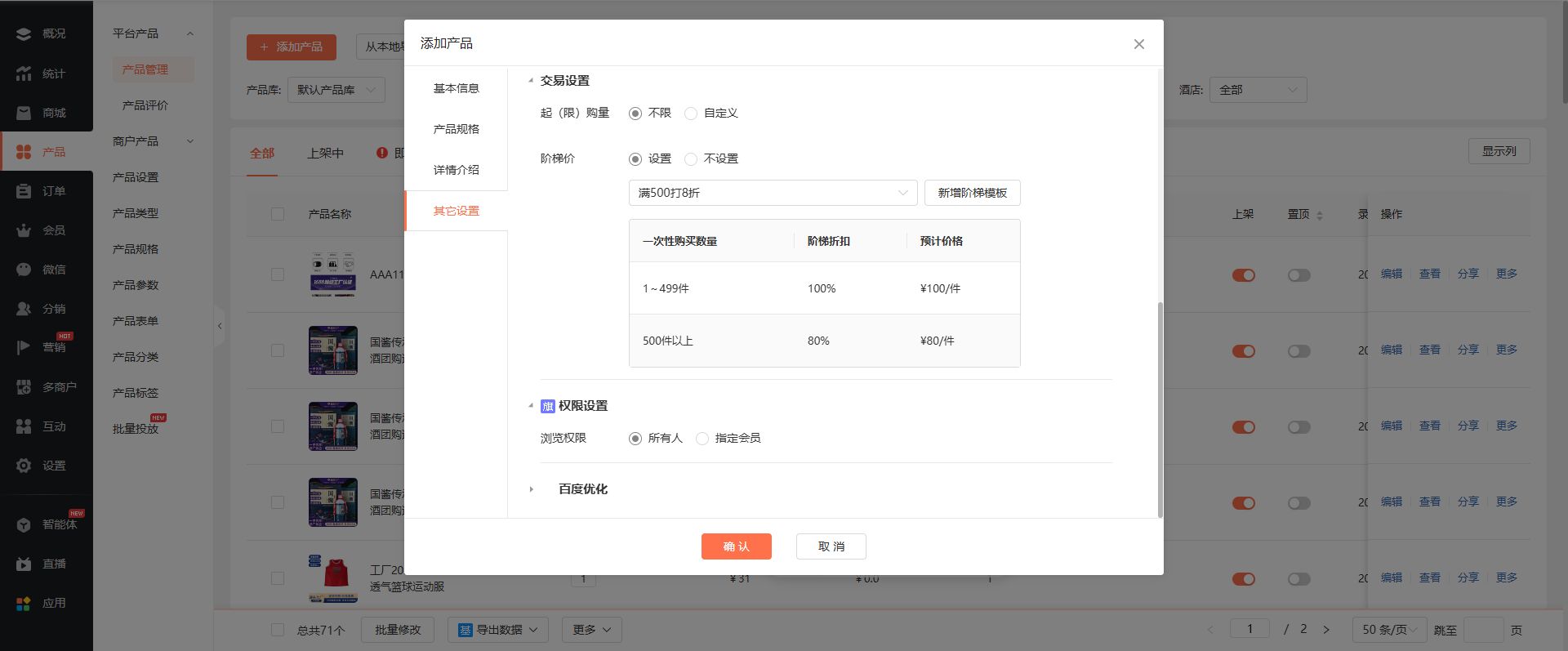
Task: Click the dialog's vertical scrollbar
Action: [x=1160, y=408]
